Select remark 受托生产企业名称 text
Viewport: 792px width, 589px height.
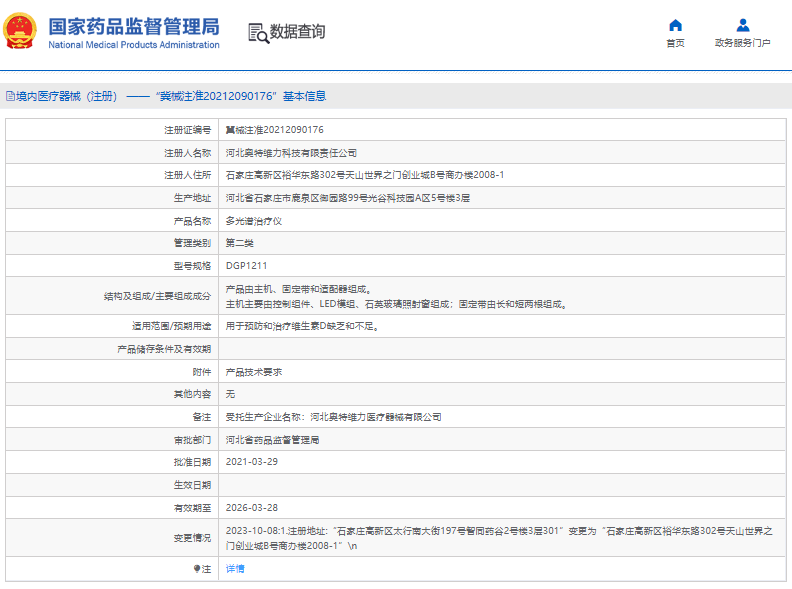[x=333, y=417]
